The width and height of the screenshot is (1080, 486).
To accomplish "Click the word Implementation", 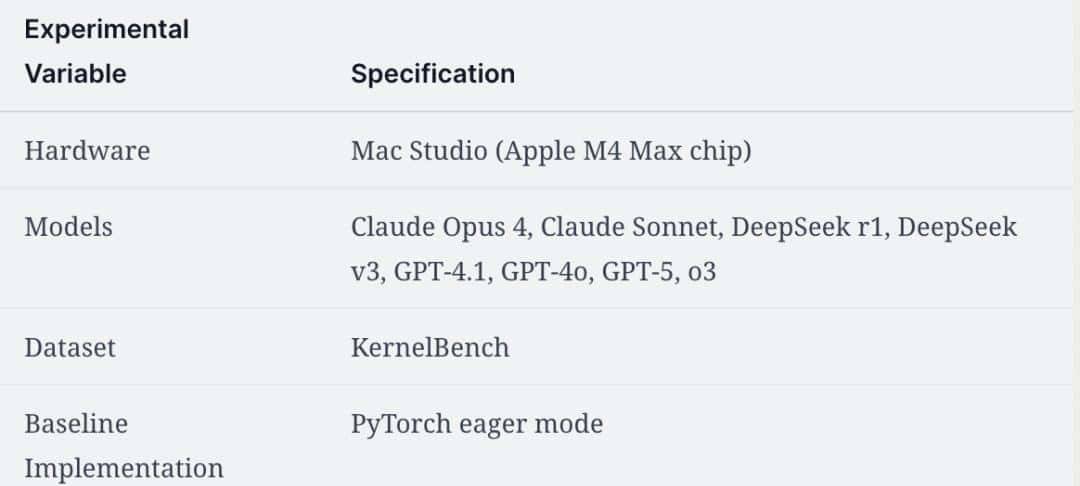I will [124, 468].
